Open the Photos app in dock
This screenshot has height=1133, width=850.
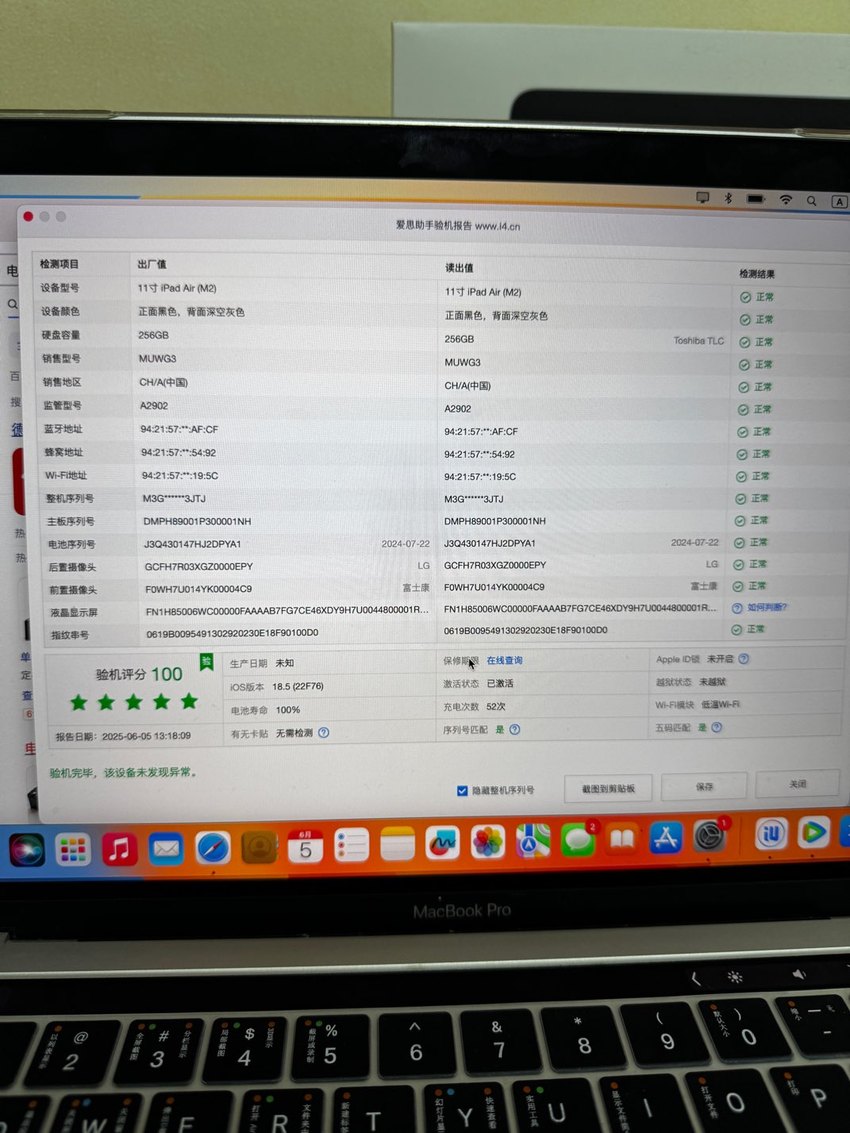[488, 843]
